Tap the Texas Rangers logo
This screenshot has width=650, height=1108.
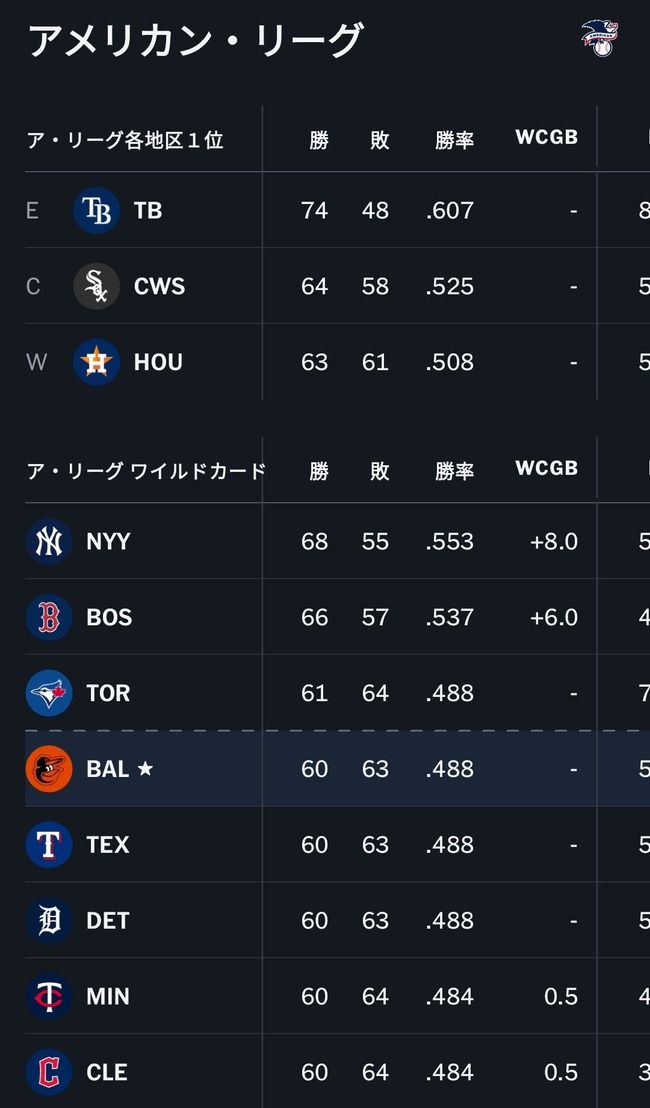[49, 844]
